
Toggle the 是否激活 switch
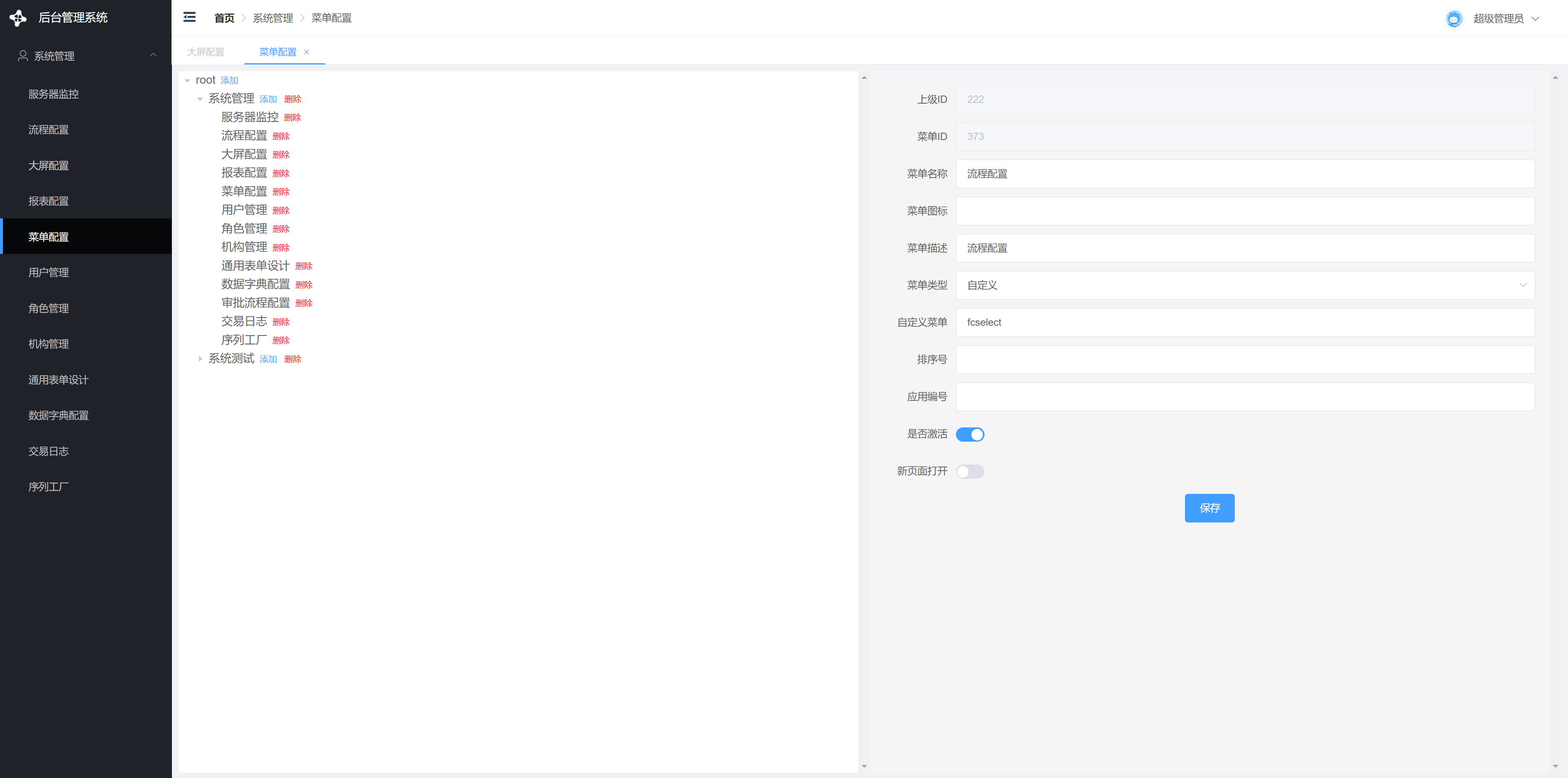point(970,434)
